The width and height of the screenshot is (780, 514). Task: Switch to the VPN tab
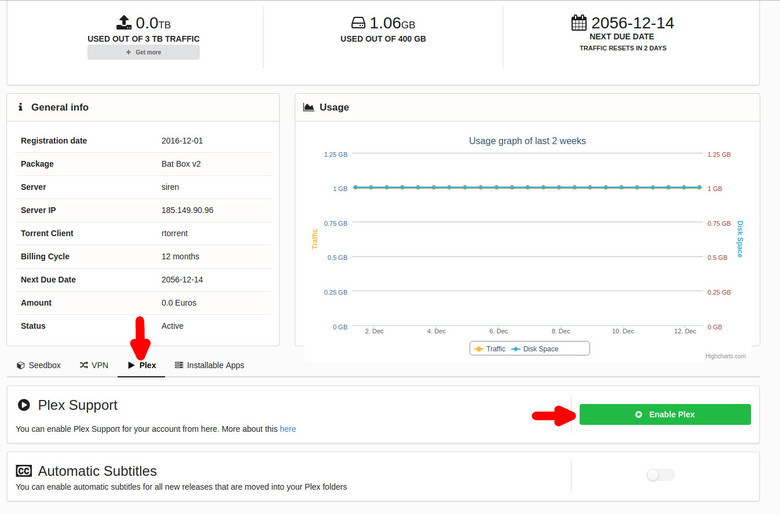click(94, 365)
